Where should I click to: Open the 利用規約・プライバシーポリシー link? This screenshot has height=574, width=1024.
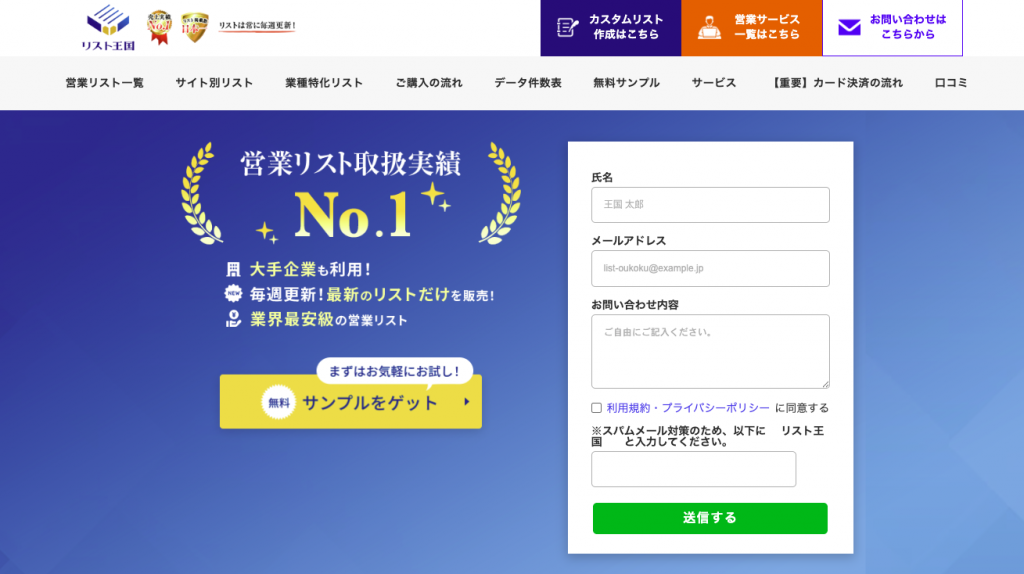688,408
